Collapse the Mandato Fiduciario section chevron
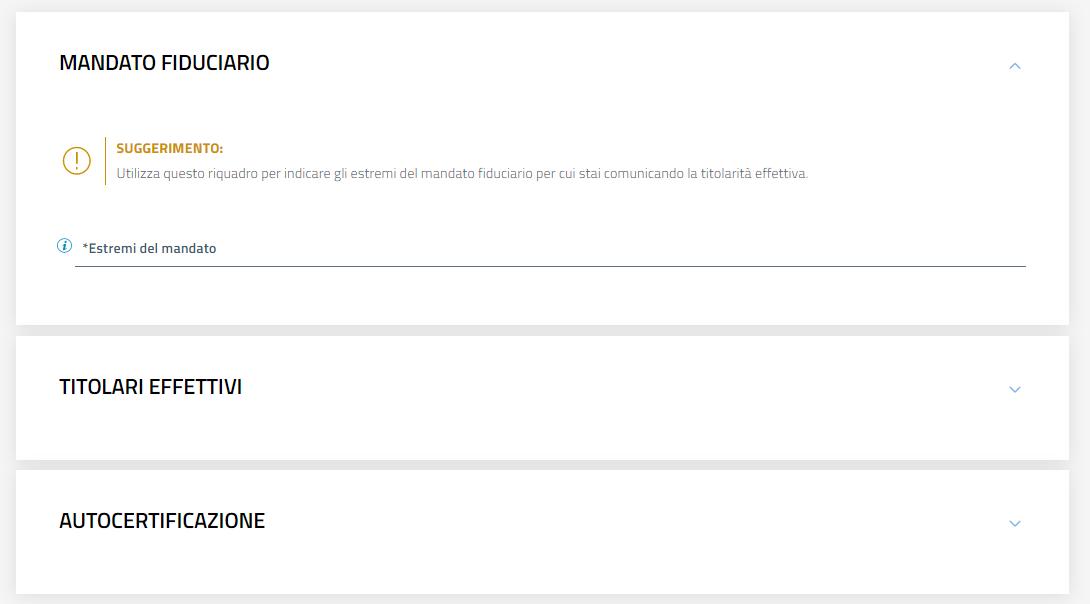Image resolution: width=1090 pixels, height=604 pixels. pos(1015,66)
